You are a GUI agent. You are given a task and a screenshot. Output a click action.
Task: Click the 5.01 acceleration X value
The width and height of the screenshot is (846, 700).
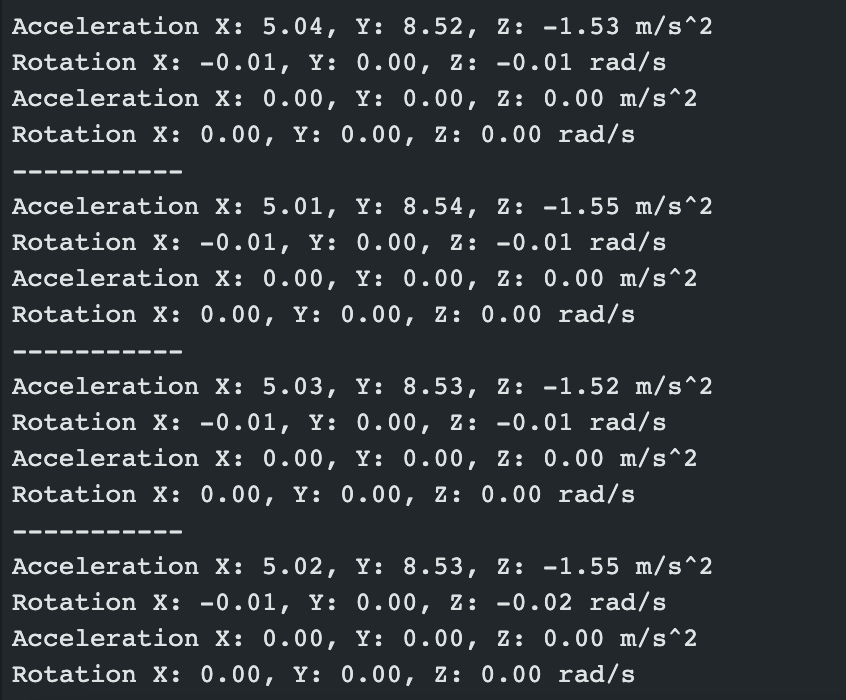[292, 206]
